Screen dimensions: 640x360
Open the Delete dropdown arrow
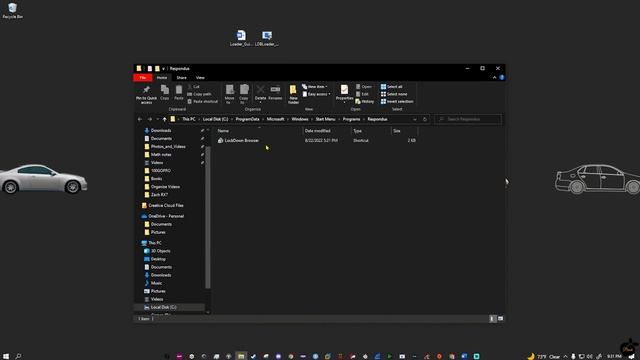(260, 102)
